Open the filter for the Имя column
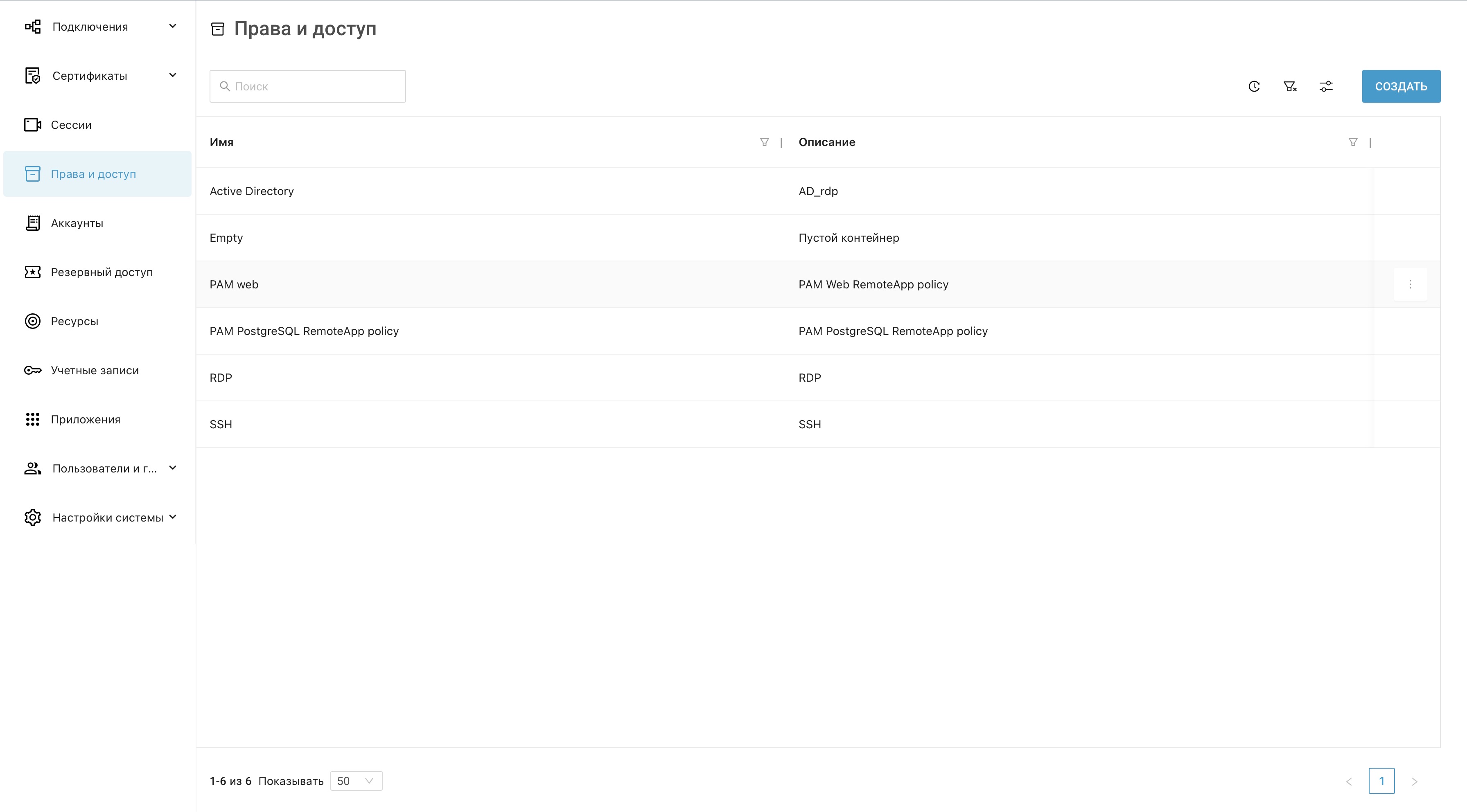 pyautogui.click(x=764, y=142)
